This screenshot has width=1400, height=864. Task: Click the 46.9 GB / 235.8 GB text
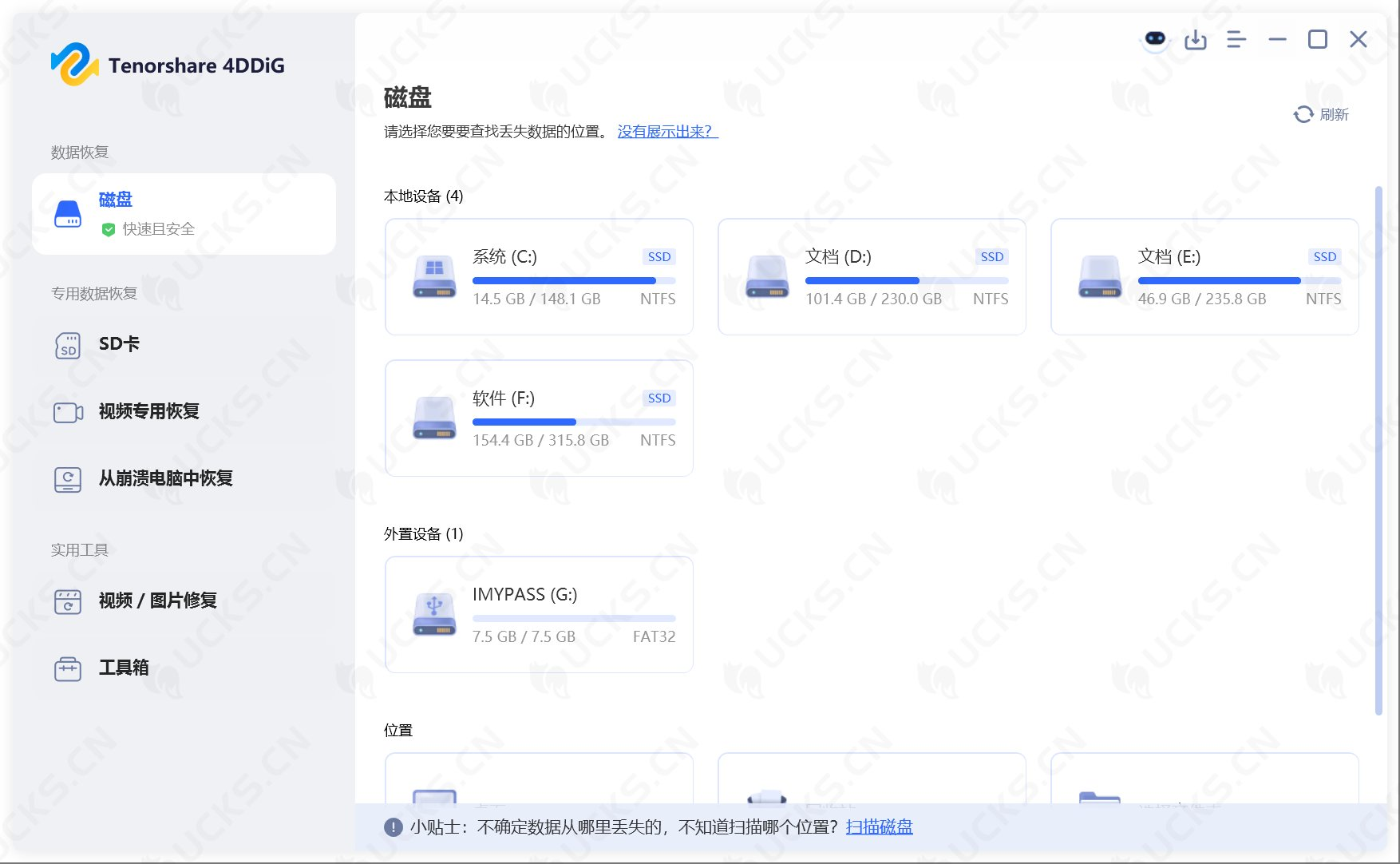pyautogui.click(x=1202, y=299)
